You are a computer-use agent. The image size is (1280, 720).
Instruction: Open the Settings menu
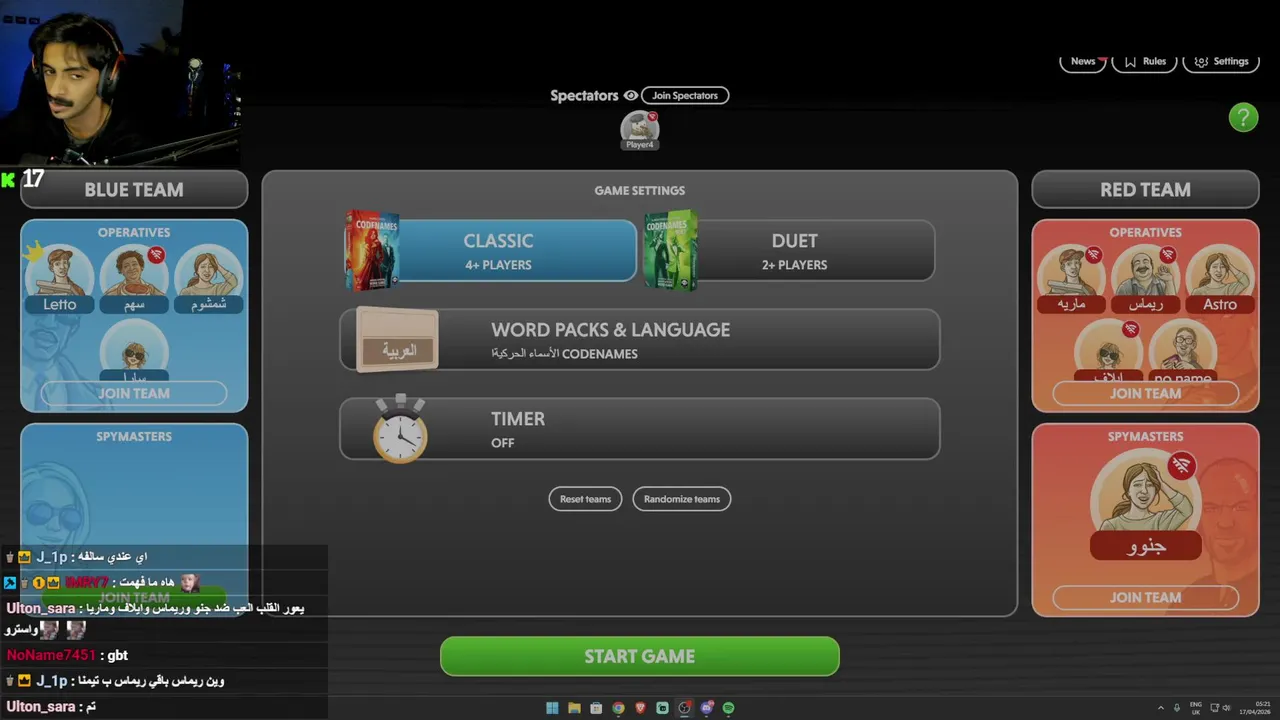1221,62
